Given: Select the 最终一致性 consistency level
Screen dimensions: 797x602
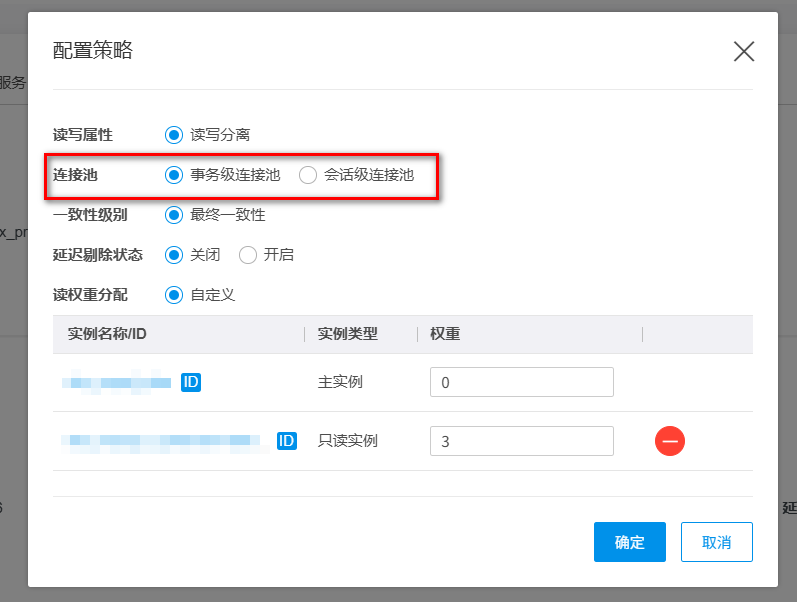Looking at the screenshot, I should click(174, 215).
